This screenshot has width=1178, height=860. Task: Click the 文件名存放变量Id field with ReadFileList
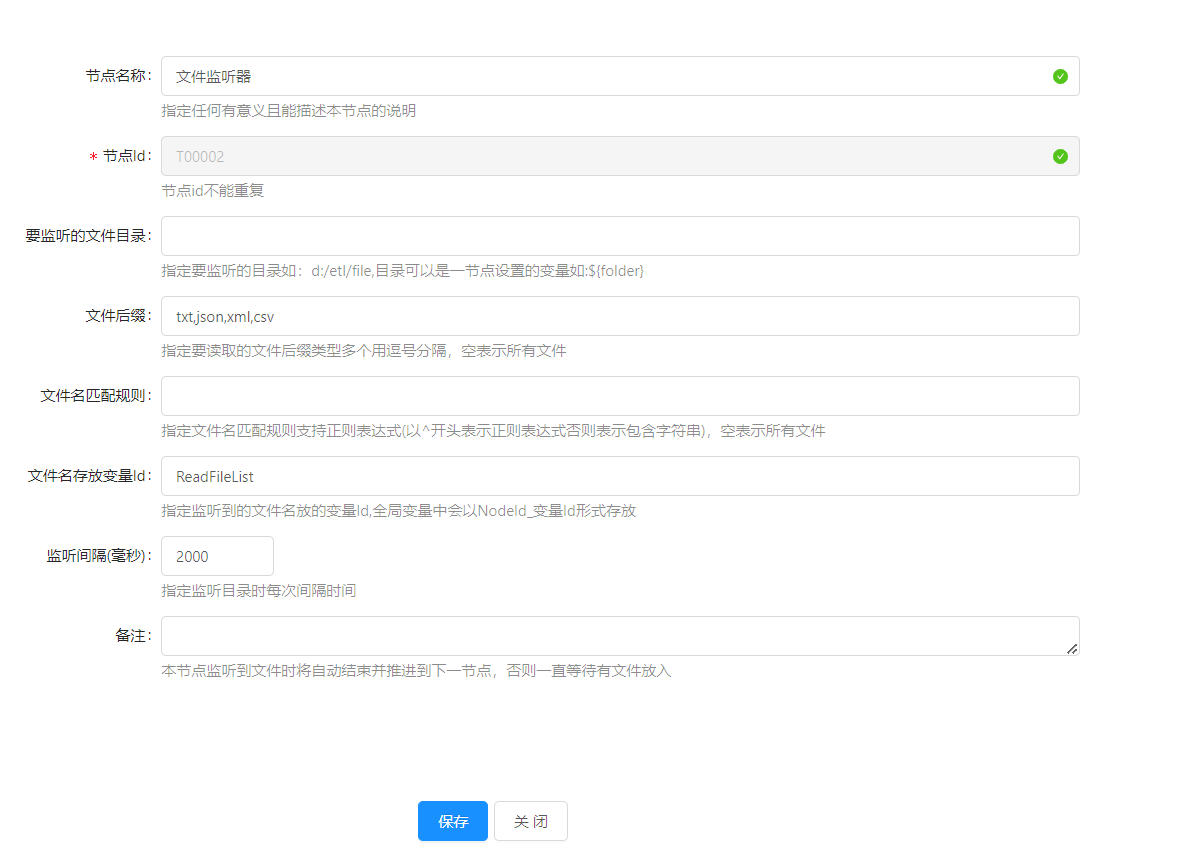click(620, 476)
